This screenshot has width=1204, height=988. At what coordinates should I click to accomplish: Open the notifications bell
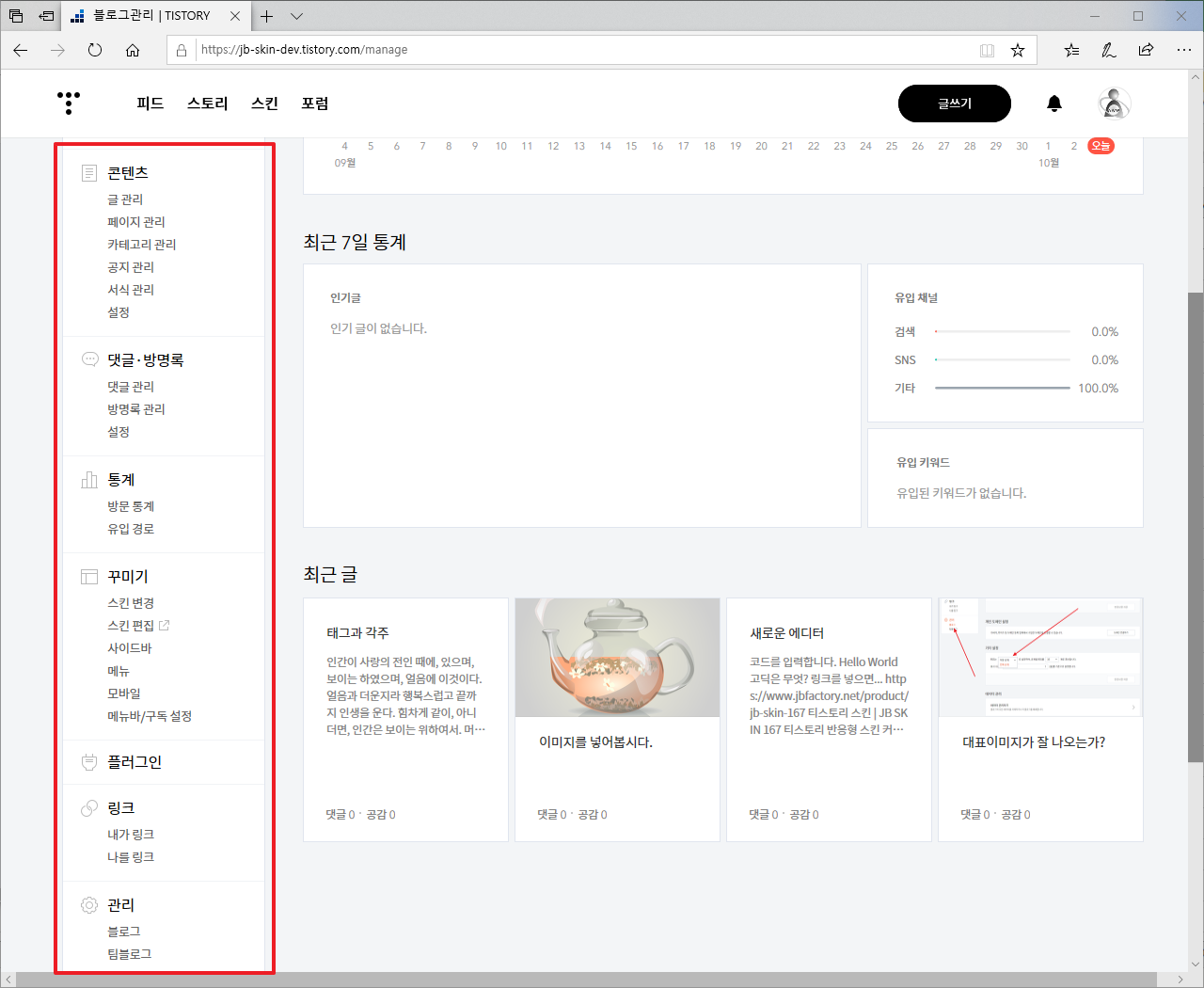pyautogui.click(x=1054, y=104)
